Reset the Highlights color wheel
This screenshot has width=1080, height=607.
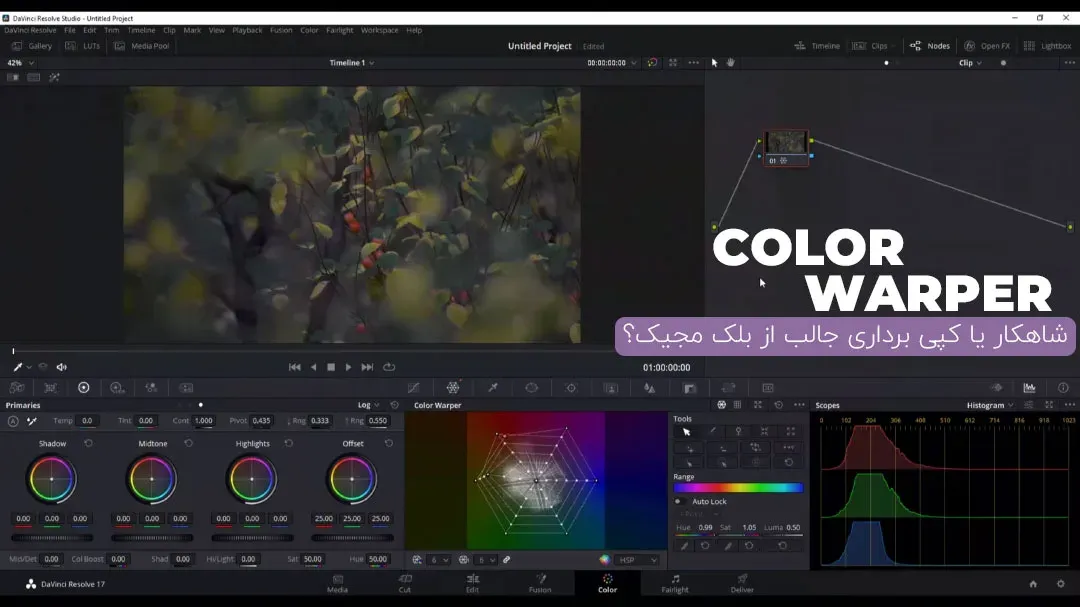pyautogui.click(x=289, y=444)
